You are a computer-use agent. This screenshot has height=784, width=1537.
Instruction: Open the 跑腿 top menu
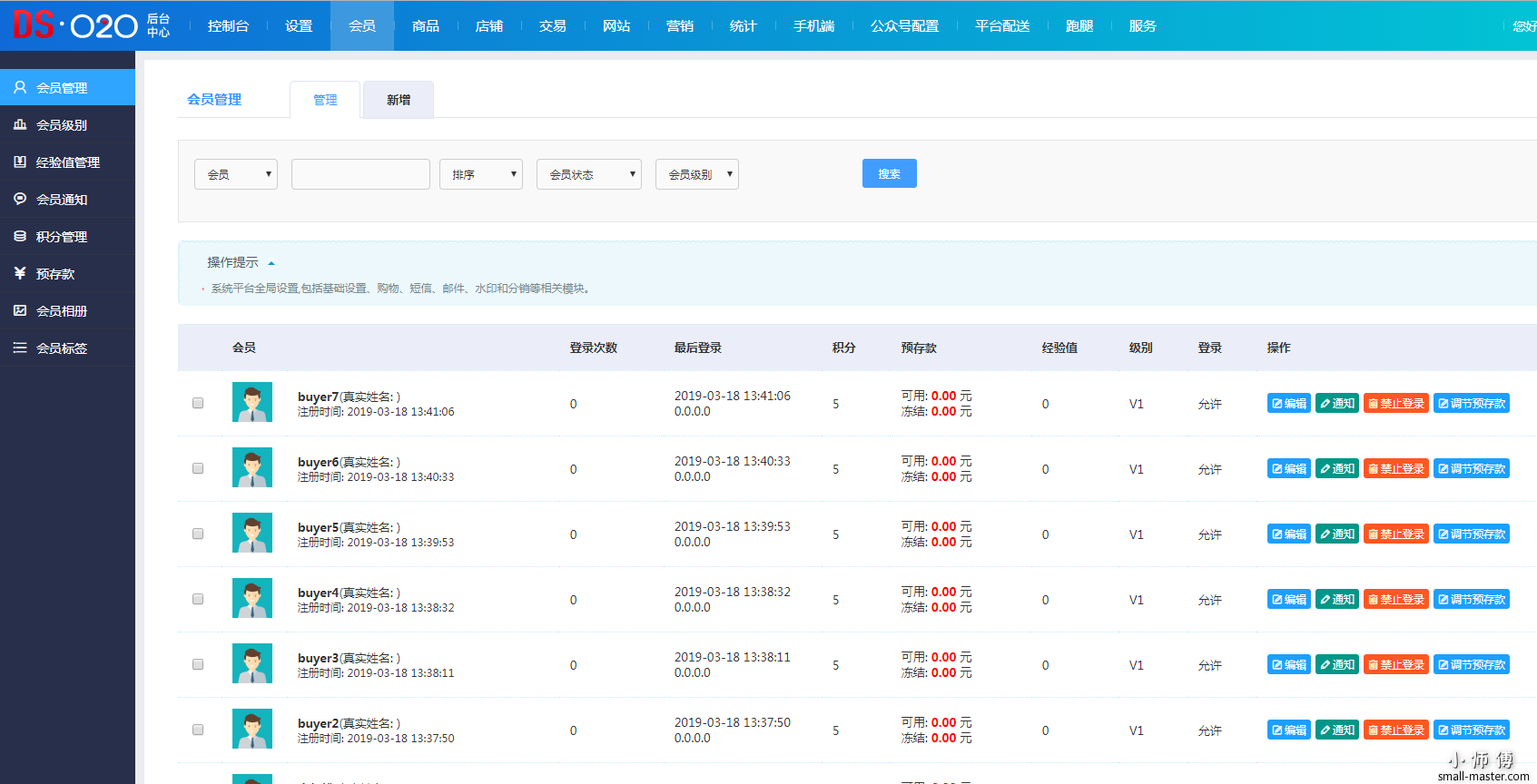1079,25
